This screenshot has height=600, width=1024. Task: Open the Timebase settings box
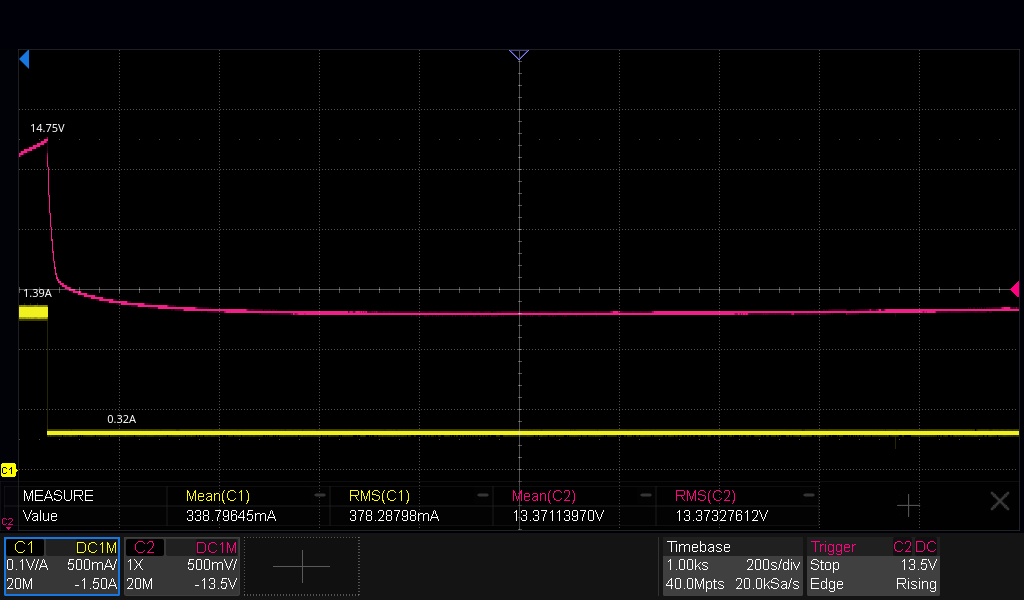(733, 566)
